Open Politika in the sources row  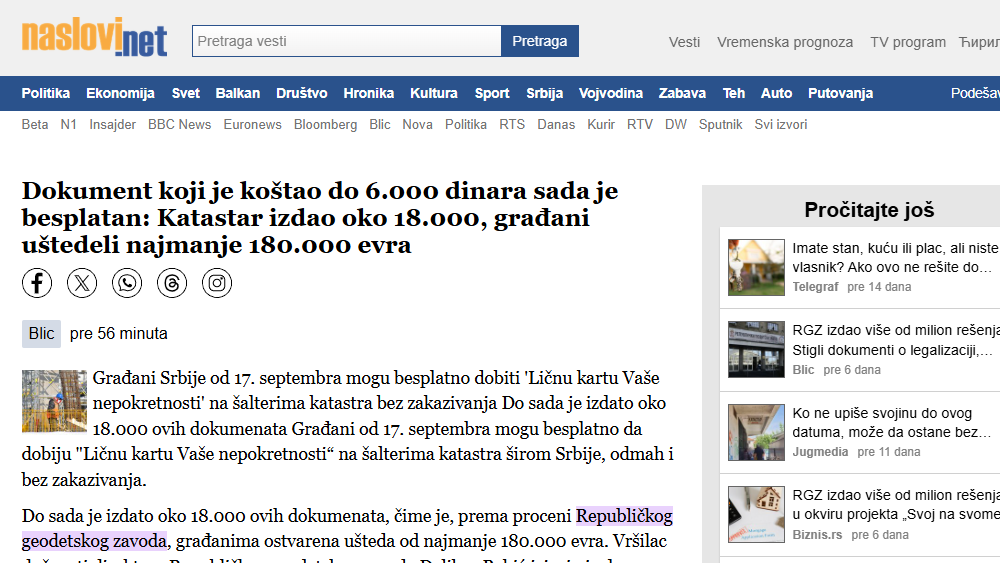coord(466,124)
